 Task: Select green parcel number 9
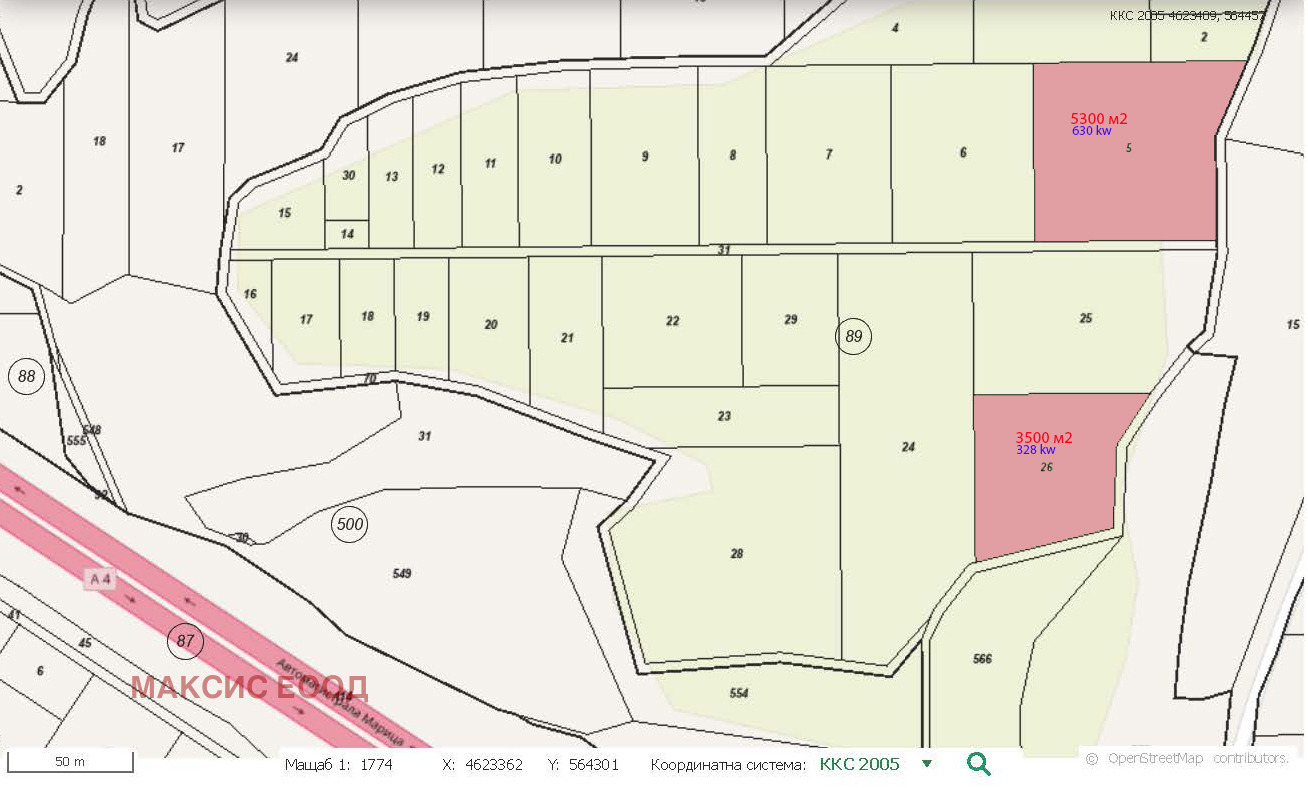(x=645, y=156)
